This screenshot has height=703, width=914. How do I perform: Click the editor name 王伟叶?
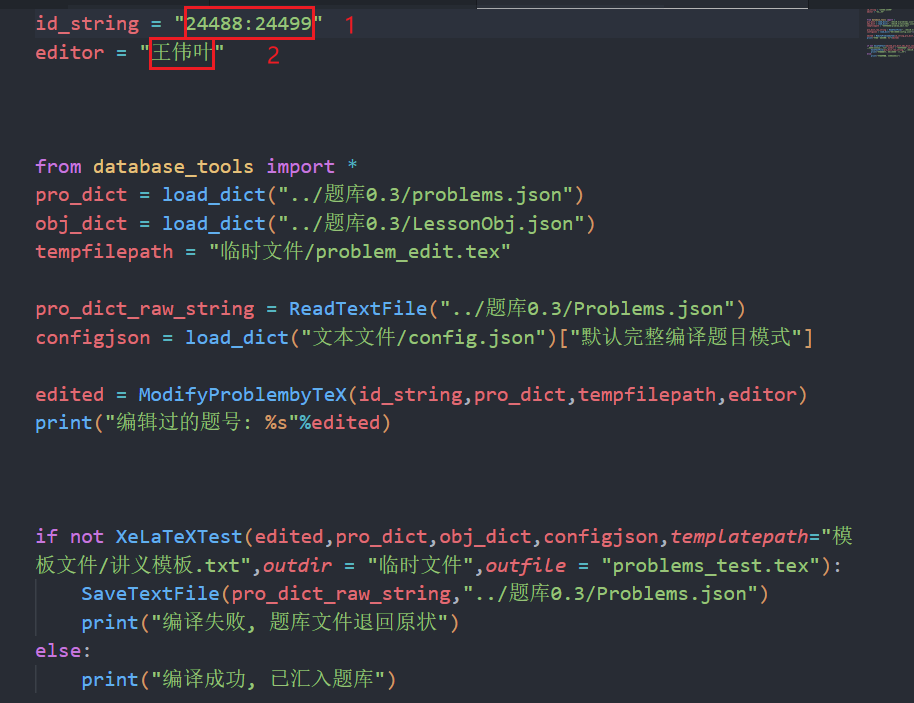click(x=181, y=53)
